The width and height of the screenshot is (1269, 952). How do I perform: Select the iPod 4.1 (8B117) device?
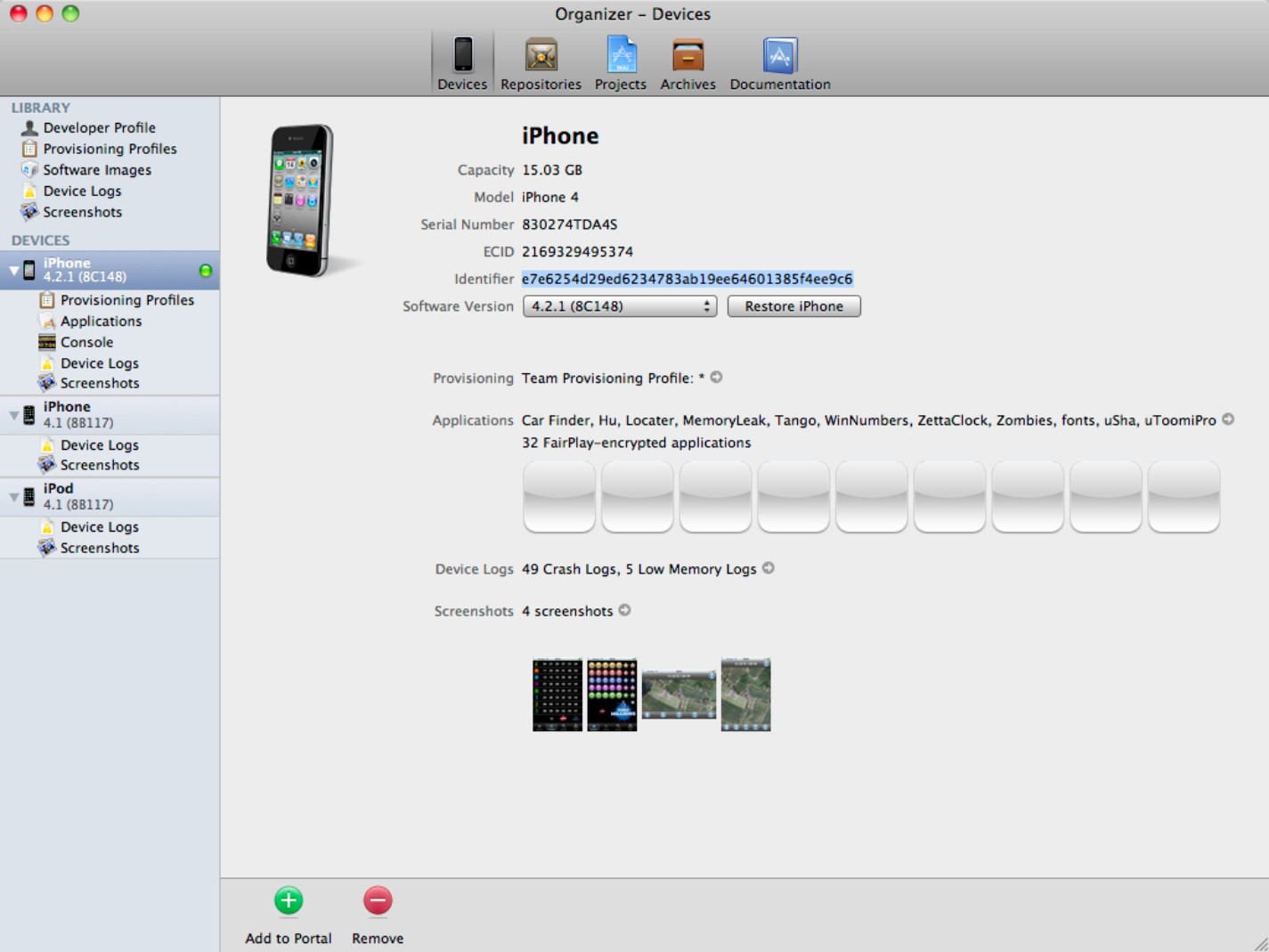(x=110, y=497)
